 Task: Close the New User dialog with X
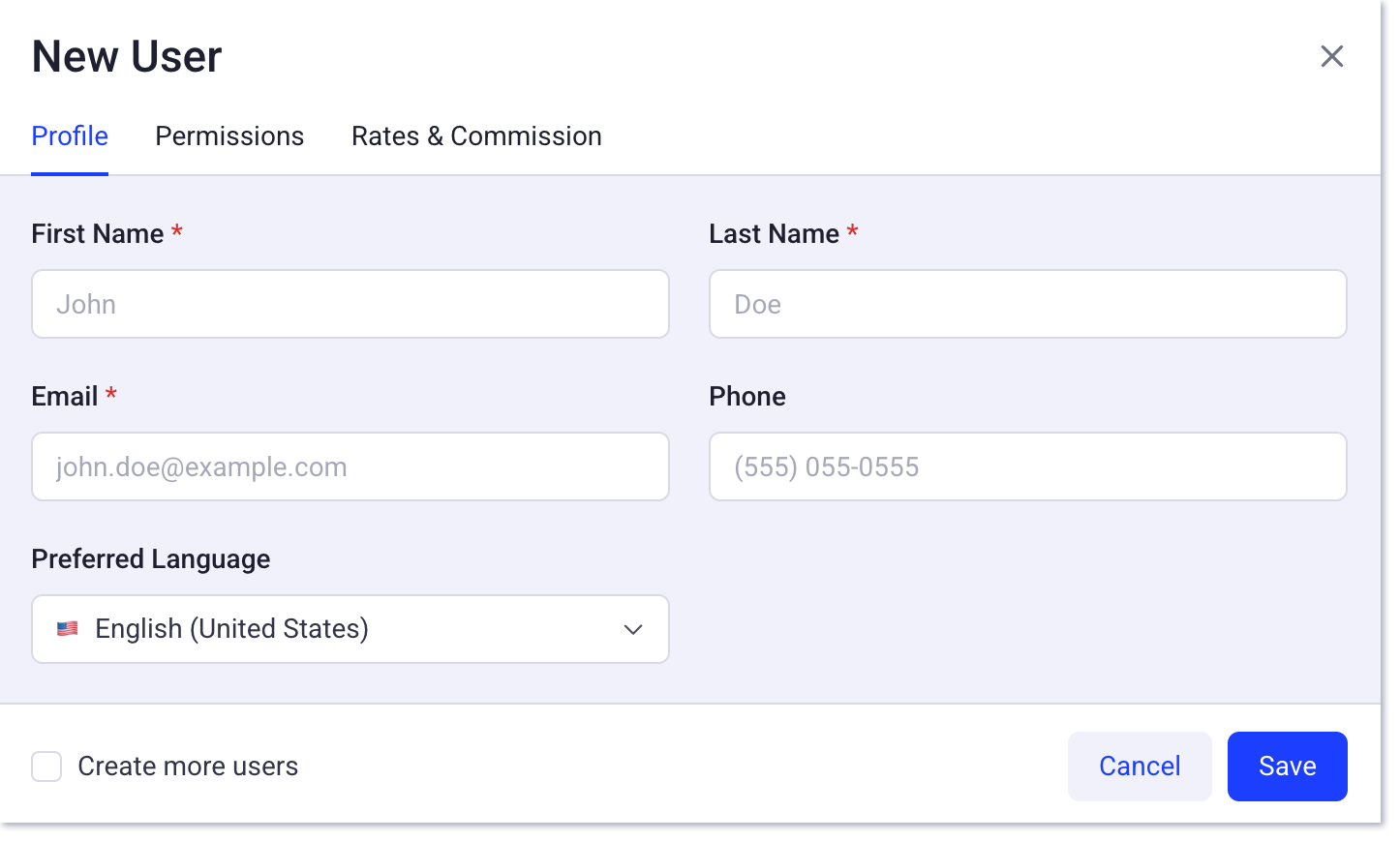[1332, 56]
